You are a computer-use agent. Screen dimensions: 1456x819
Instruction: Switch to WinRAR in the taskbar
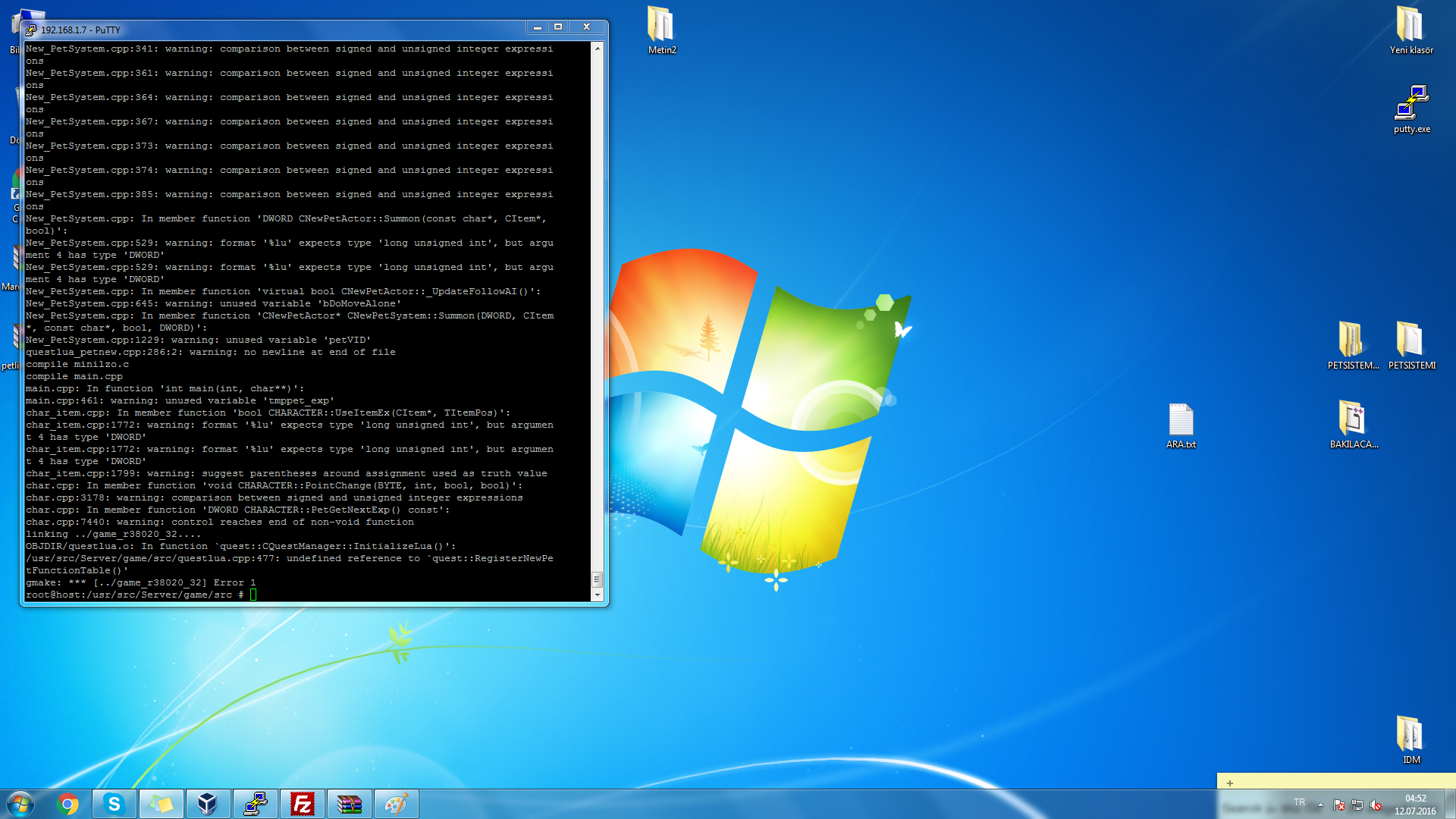click(x=349, y=804)
